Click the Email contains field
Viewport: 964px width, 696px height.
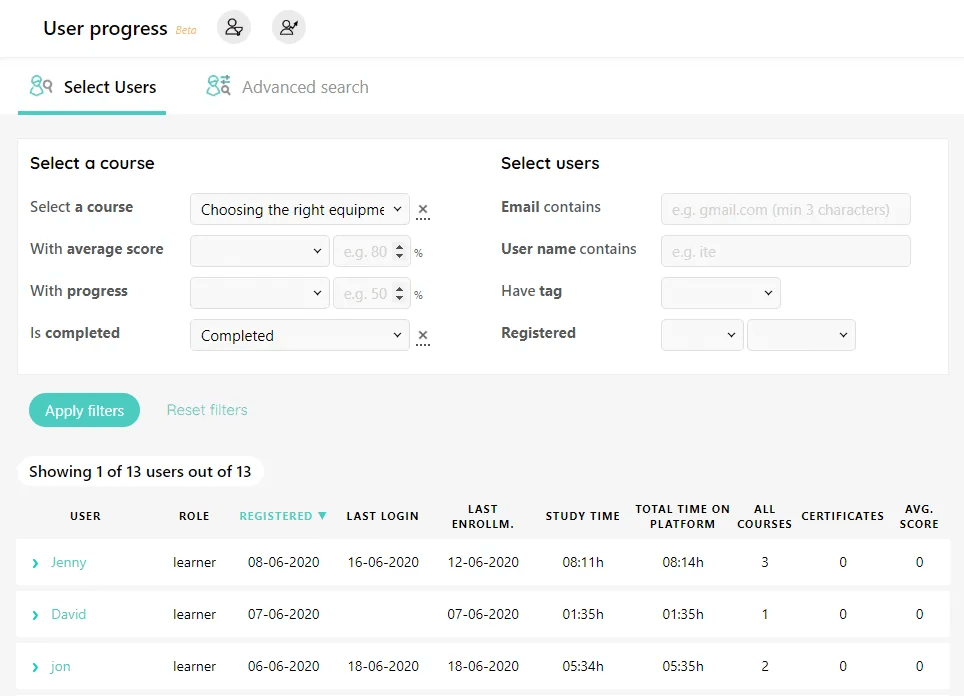coord(786,210)
